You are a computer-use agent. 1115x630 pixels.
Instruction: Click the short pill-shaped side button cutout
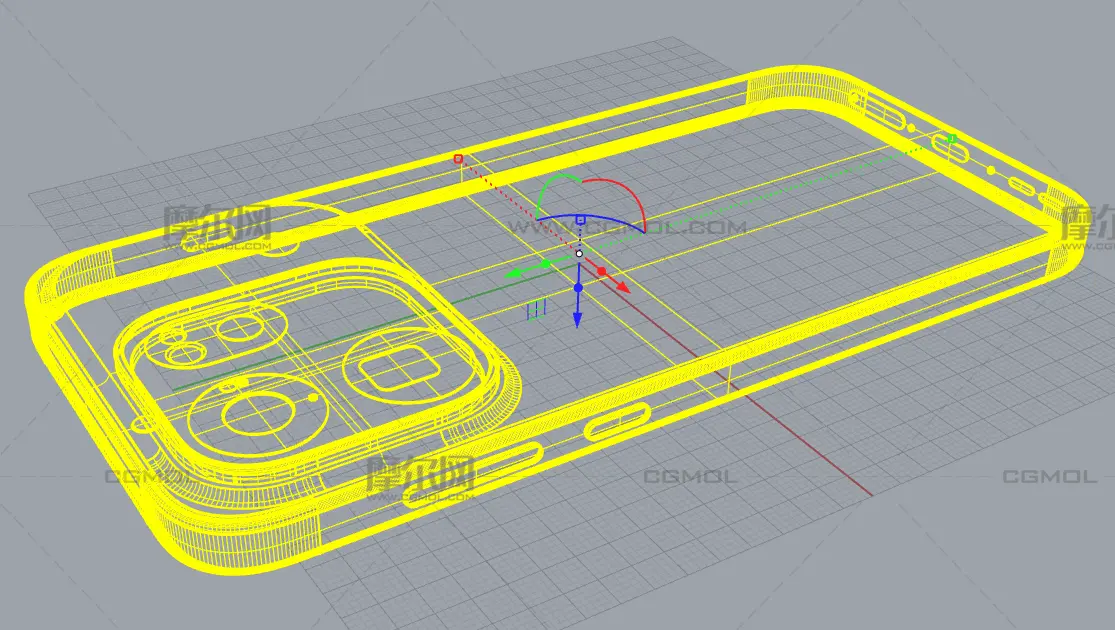618,422
